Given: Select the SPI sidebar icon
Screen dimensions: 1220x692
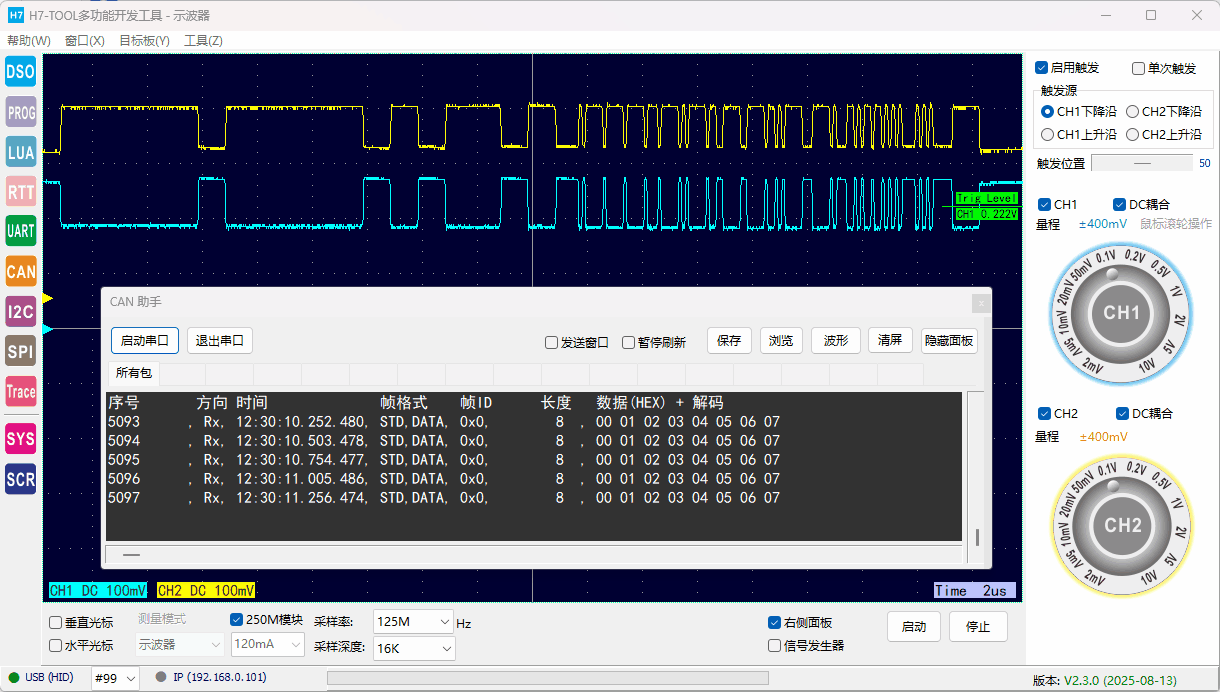Looking at the screenshot, I should pos(21,352).
